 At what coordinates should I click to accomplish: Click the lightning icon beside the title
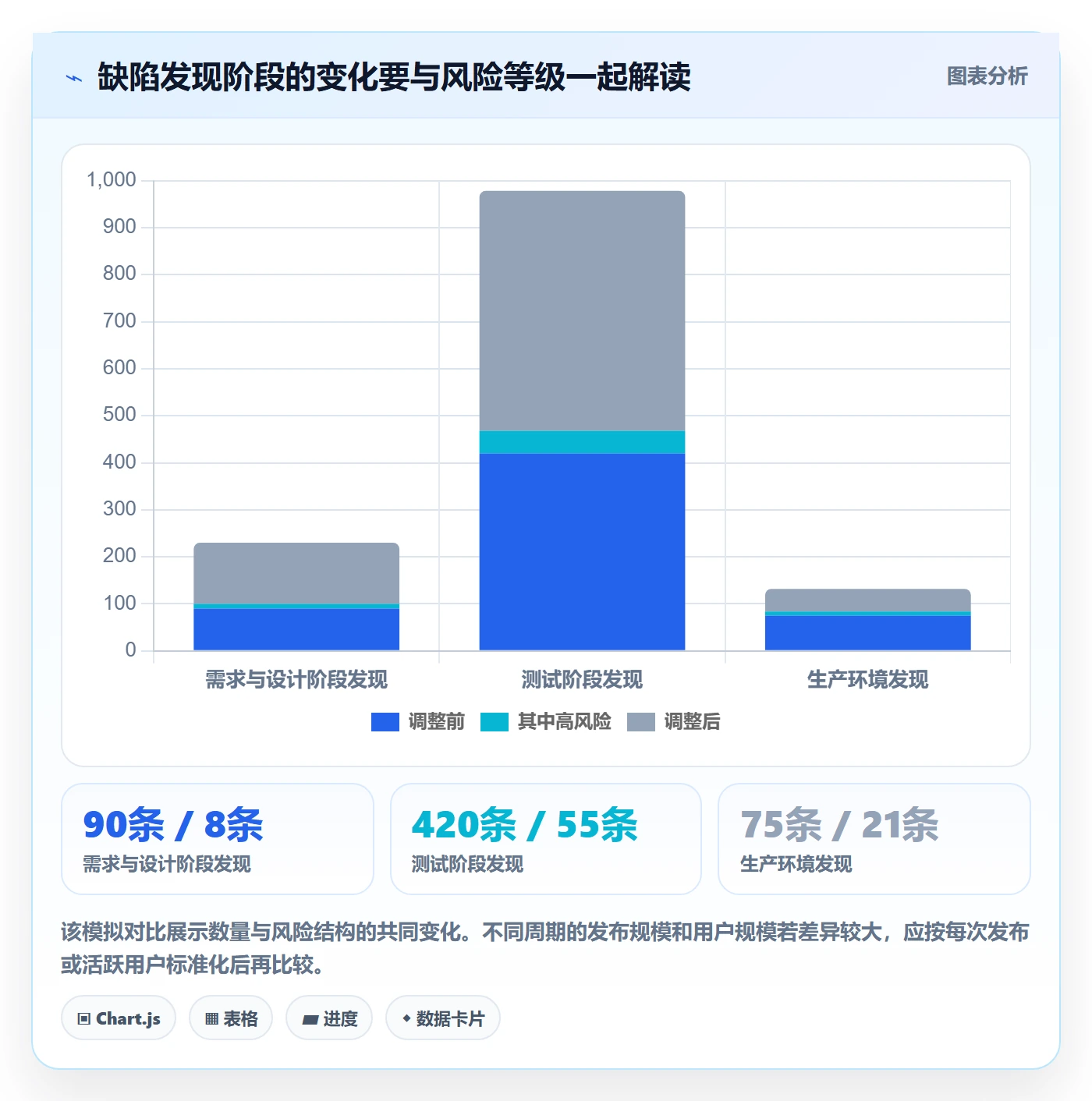pyautogui.click(x=74, y=78)
